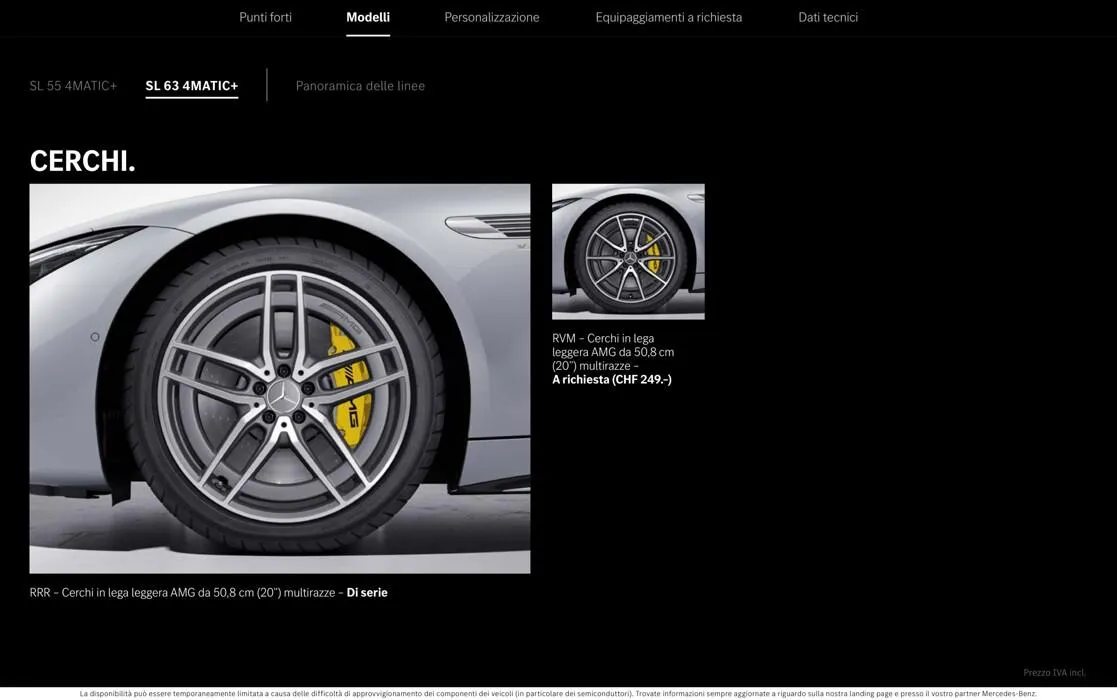Select the Personalizzazione section
The image size is (1117, 700).
click(491, 17)
